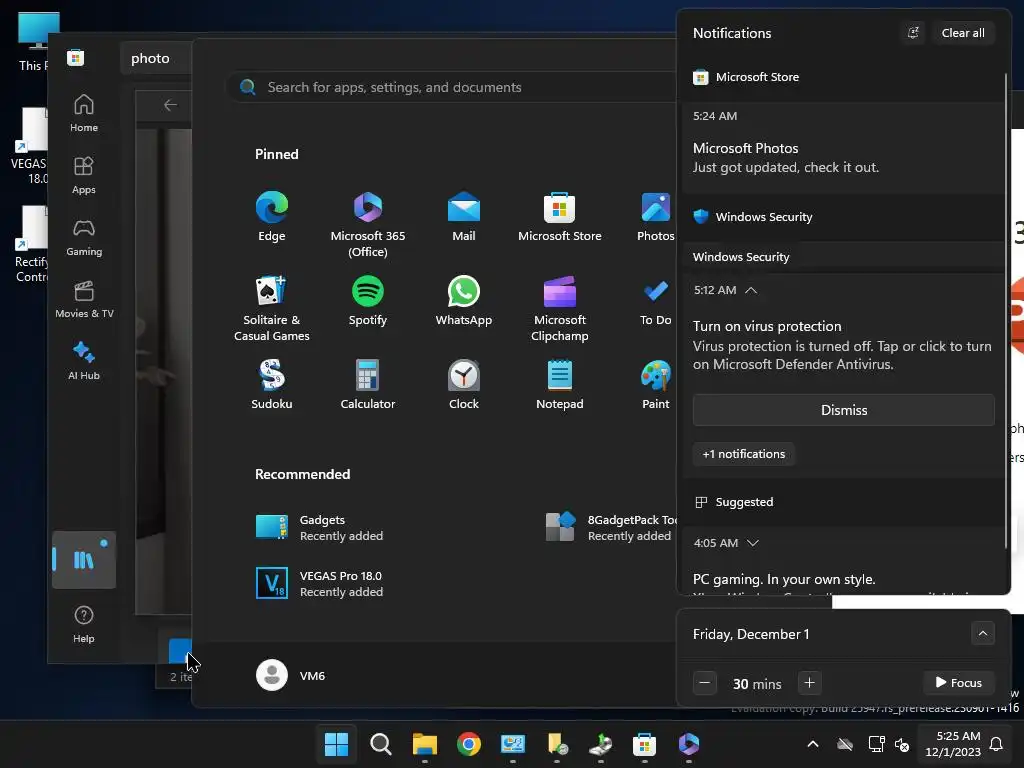Open the Paint app
The width and height of the screenshot is (1024, 768).
tap(656, 385)
